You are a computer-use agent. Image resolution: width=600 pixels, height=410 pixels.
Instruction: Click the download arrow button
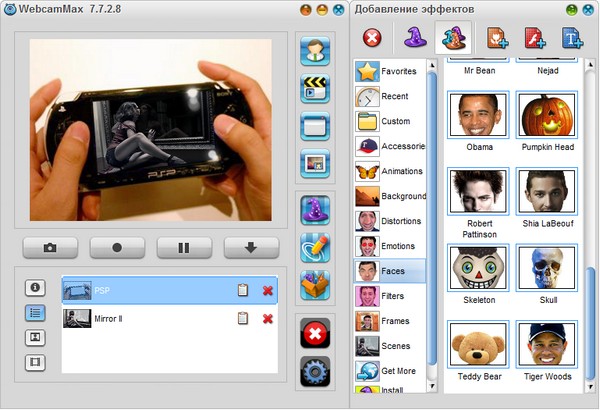click(x=251, y=247)
